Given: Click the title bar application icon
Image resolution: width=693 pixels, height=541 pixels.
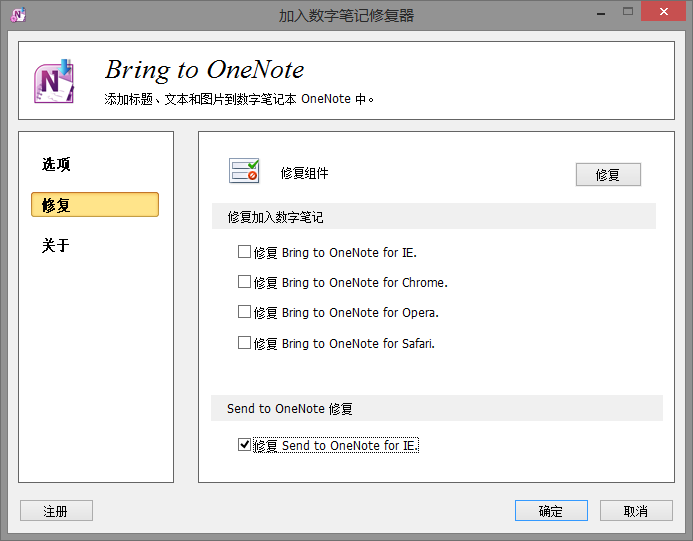Looking at the screenshot, I should click(x=19, y=15).
